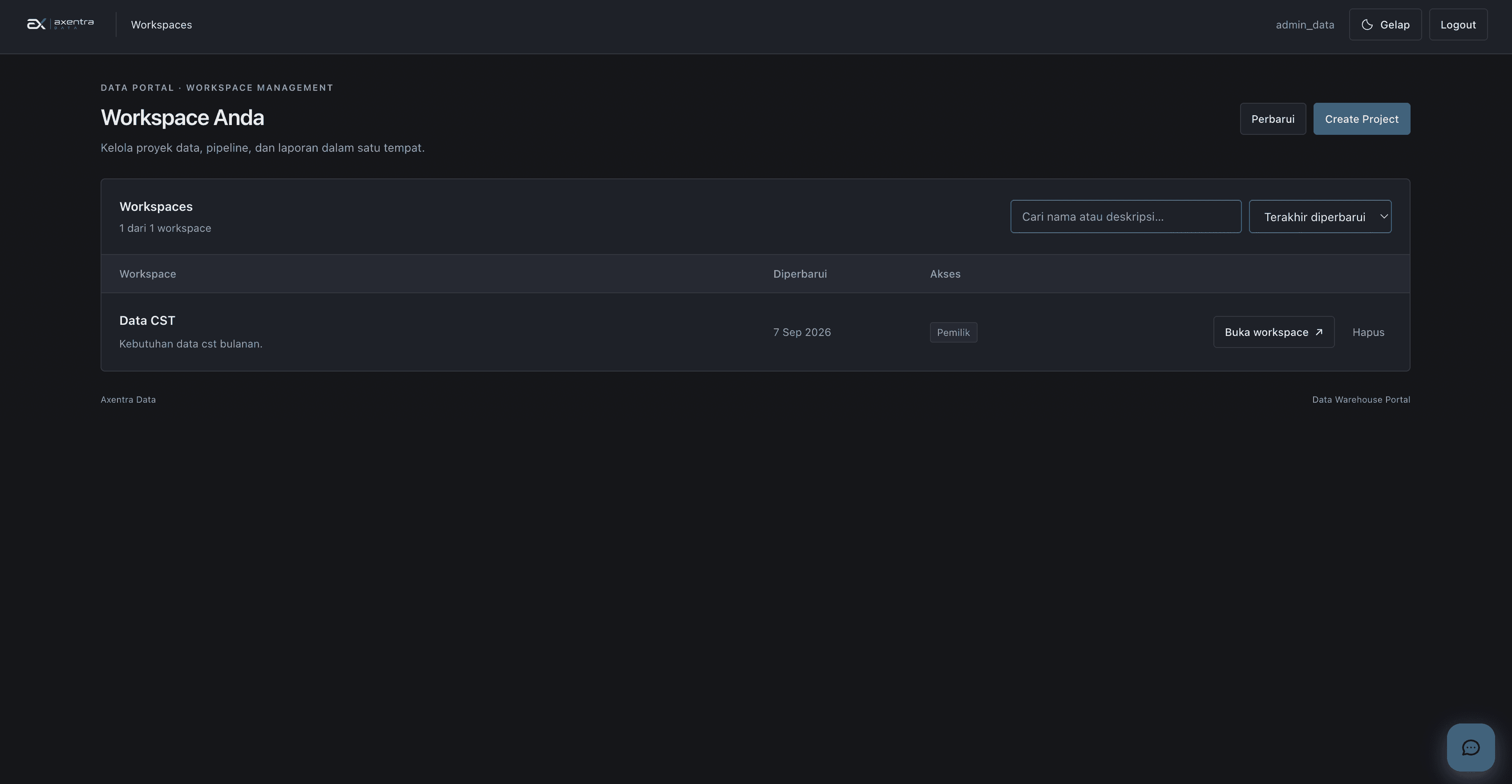Click the Data CST workspace name
The image size is (1512, 784).
[x=147, y=320]
